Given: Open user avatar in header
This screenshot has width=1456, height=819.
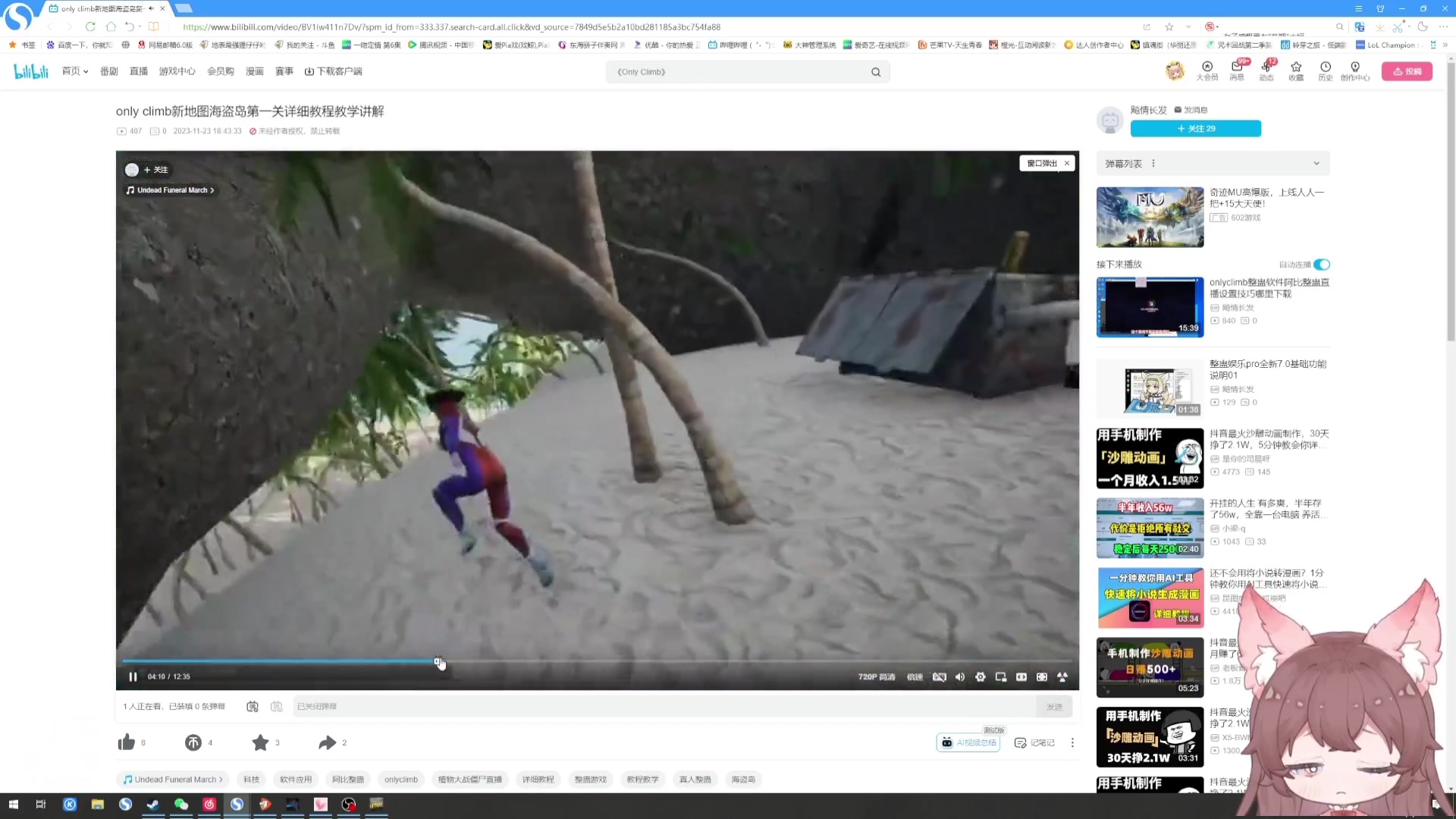Looking at the screenshot, I should 1175,71.
